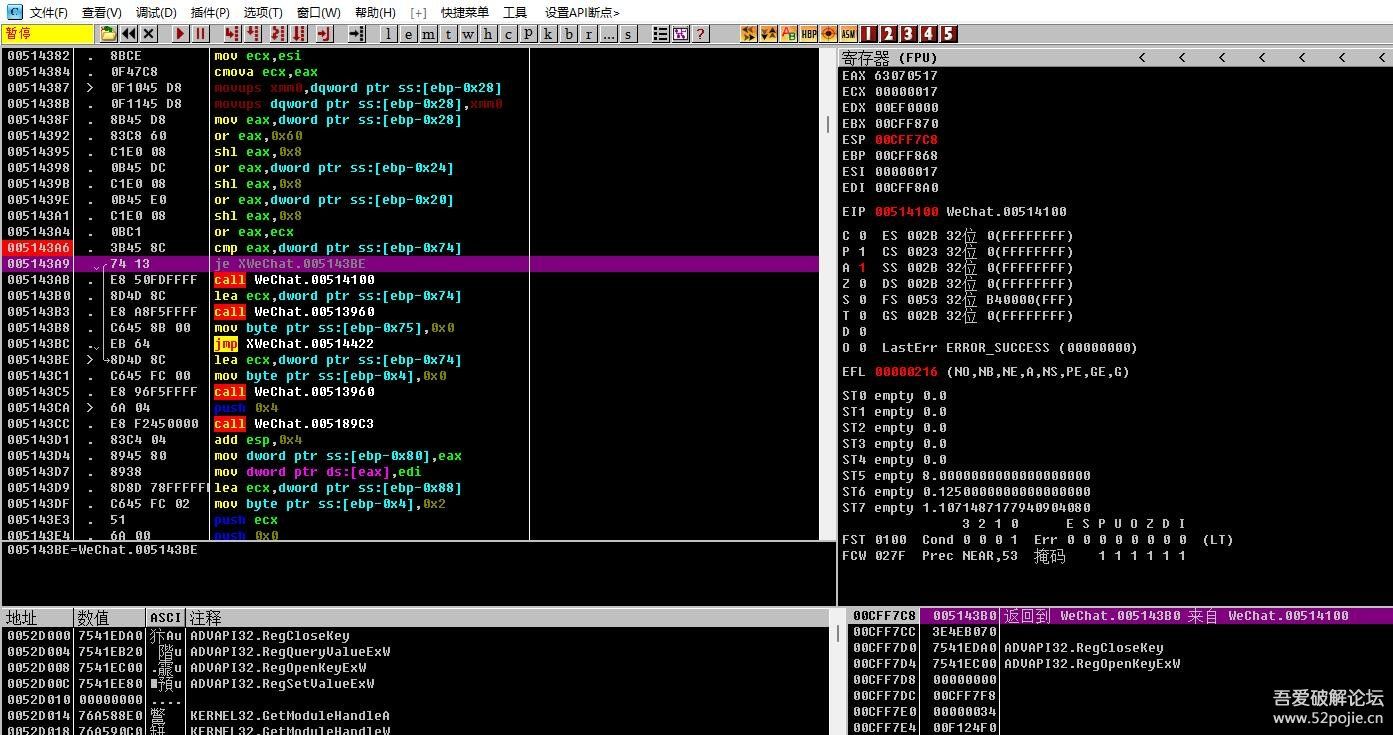The height and width of the screenshot is (735, 1393).
Task: Click the red Pause icon
Action: [200, 34]
